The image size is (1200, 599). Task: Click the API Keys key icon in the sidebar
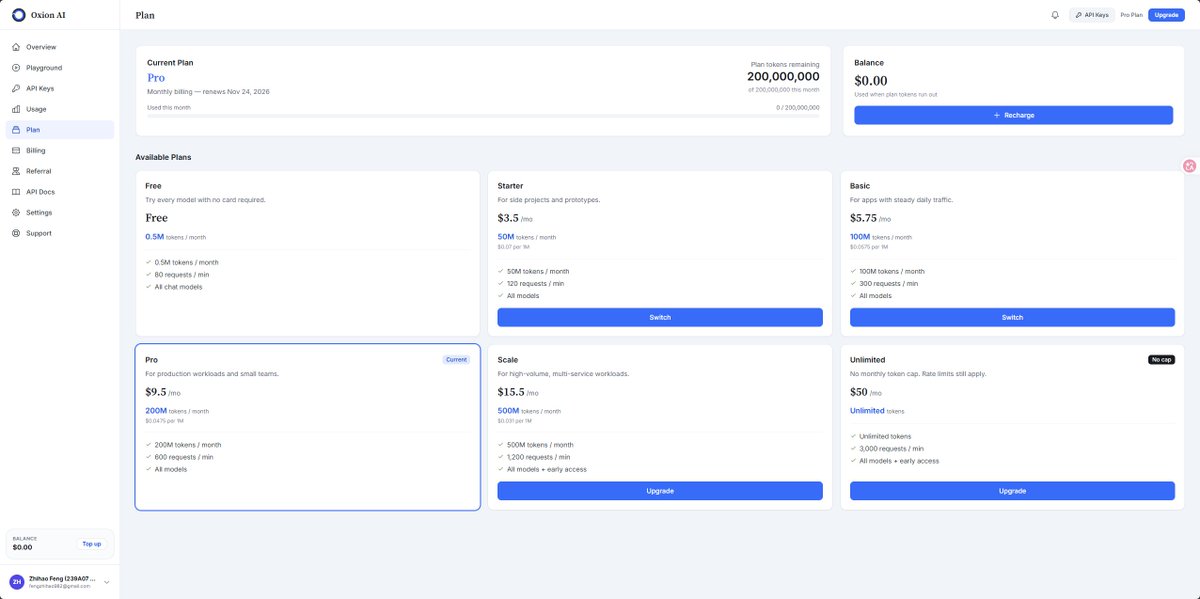click(16, 88)
